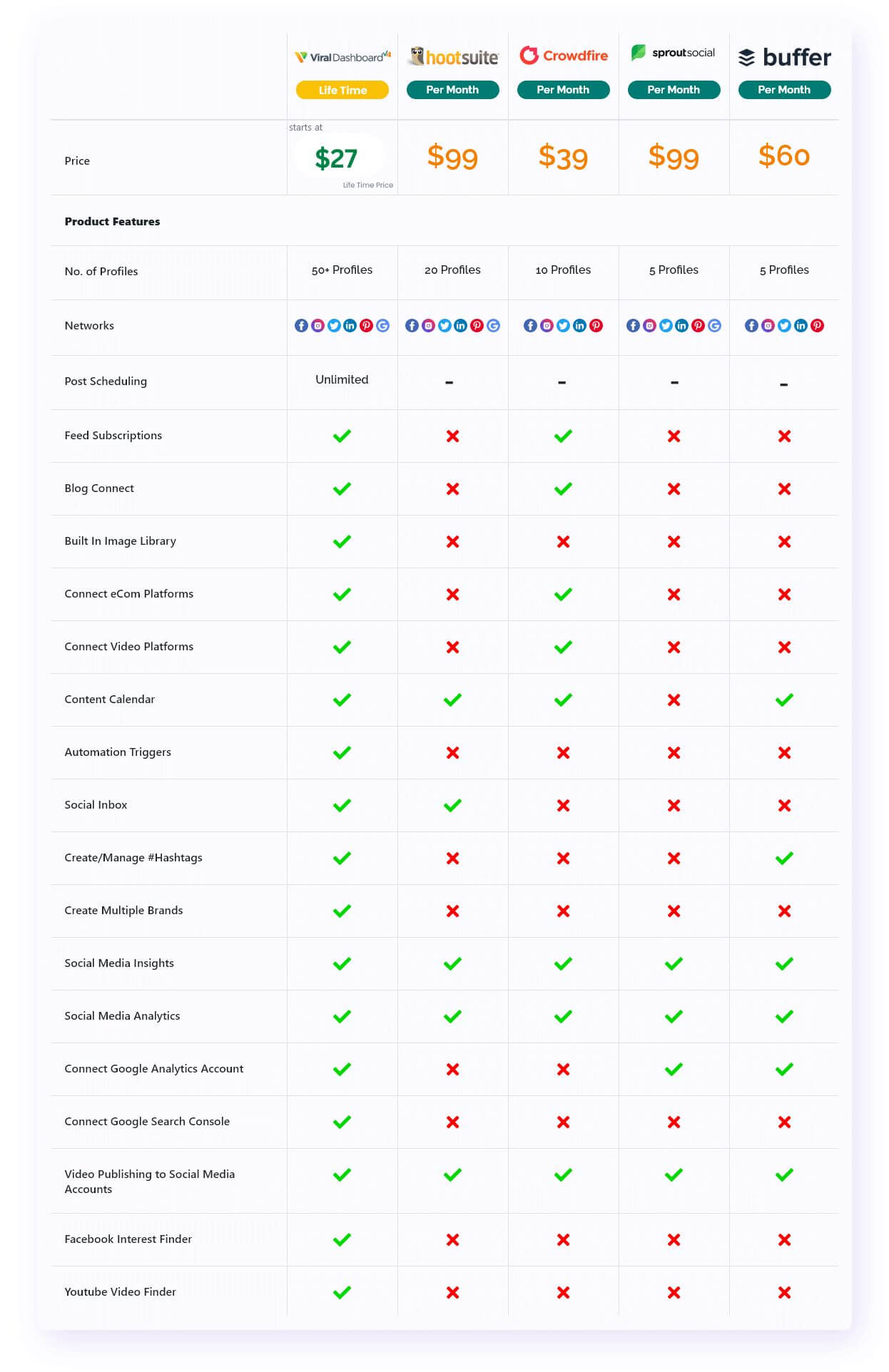The width and height of the screenshot is (889, 1372).
Task: Click Hootsuite's red cross for Blog Connect
Action: click(452, 489)
